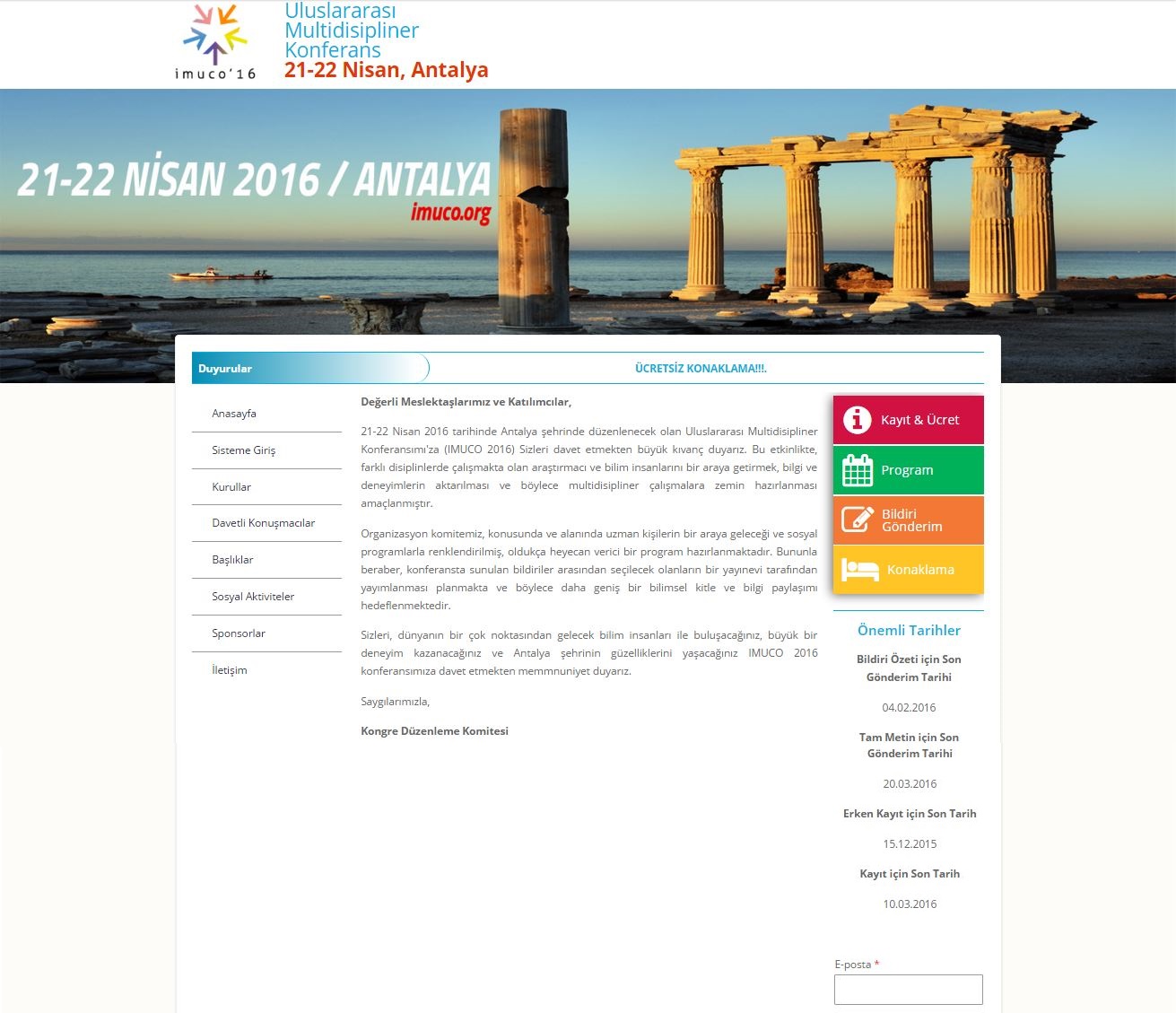Click the Duyurular header label
The height and width of the screenshot is (1013, 1176).
[225, 369]
